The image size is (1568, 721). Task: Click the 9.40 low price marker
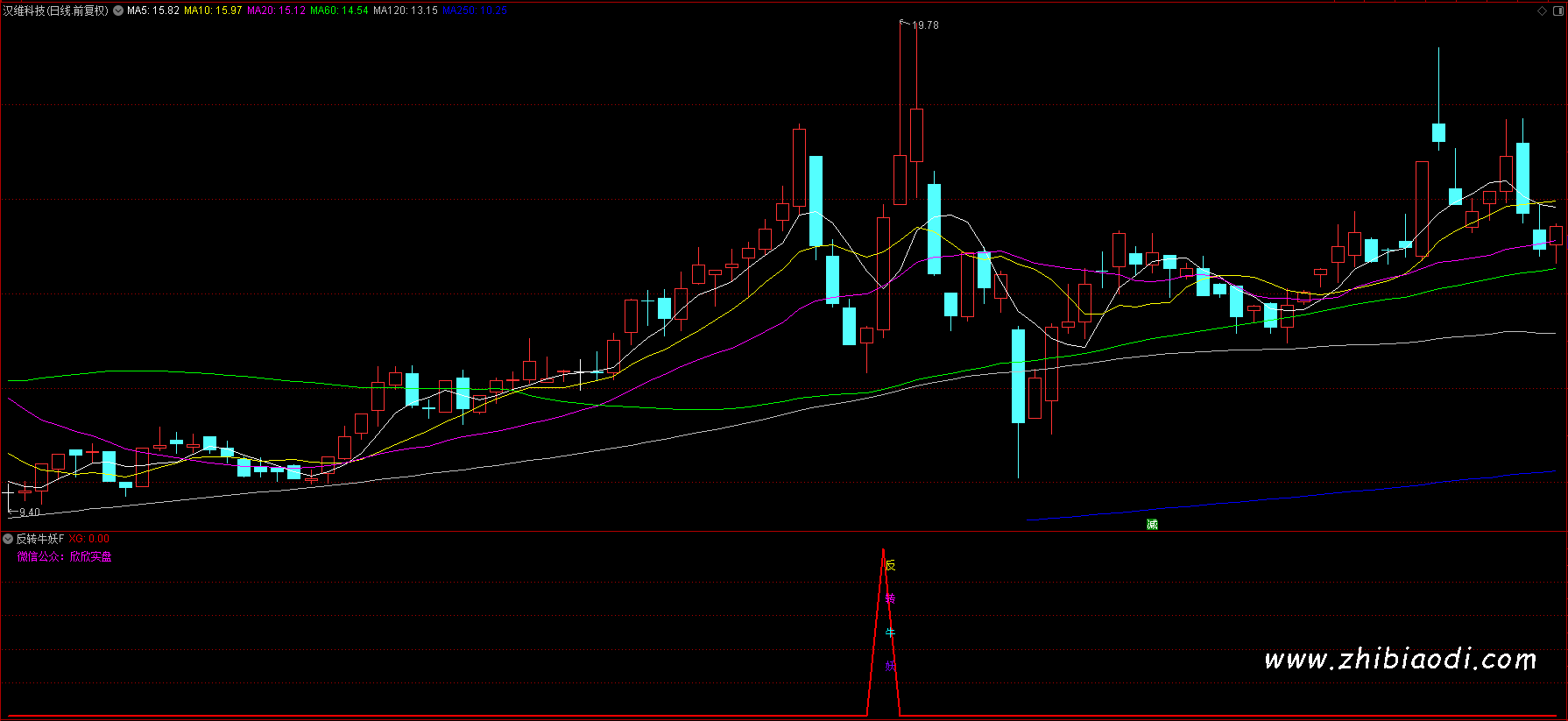coord(30,512)
